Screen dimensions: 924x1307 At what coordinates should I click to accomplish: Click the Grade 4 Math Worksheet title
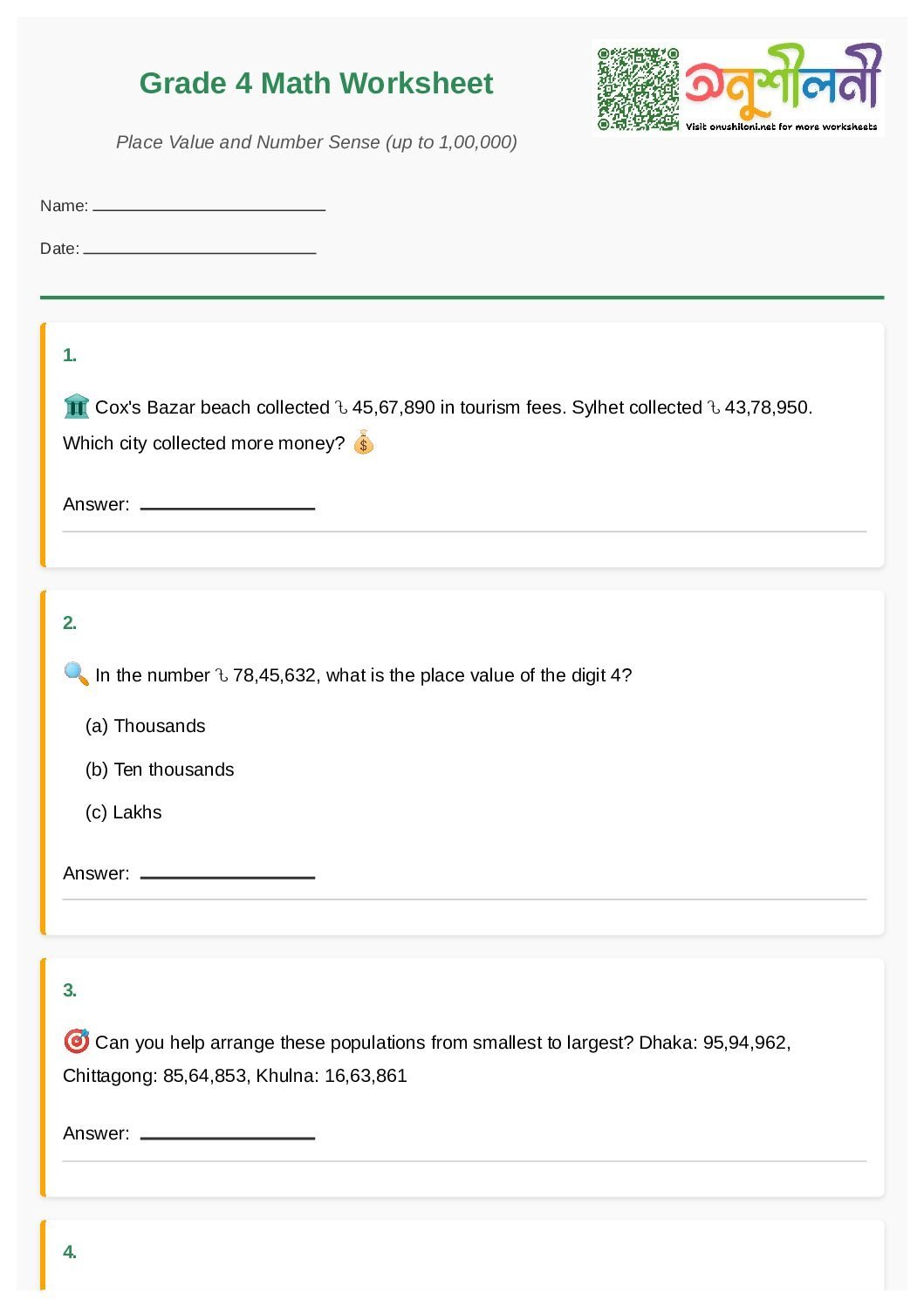(316, 84)
